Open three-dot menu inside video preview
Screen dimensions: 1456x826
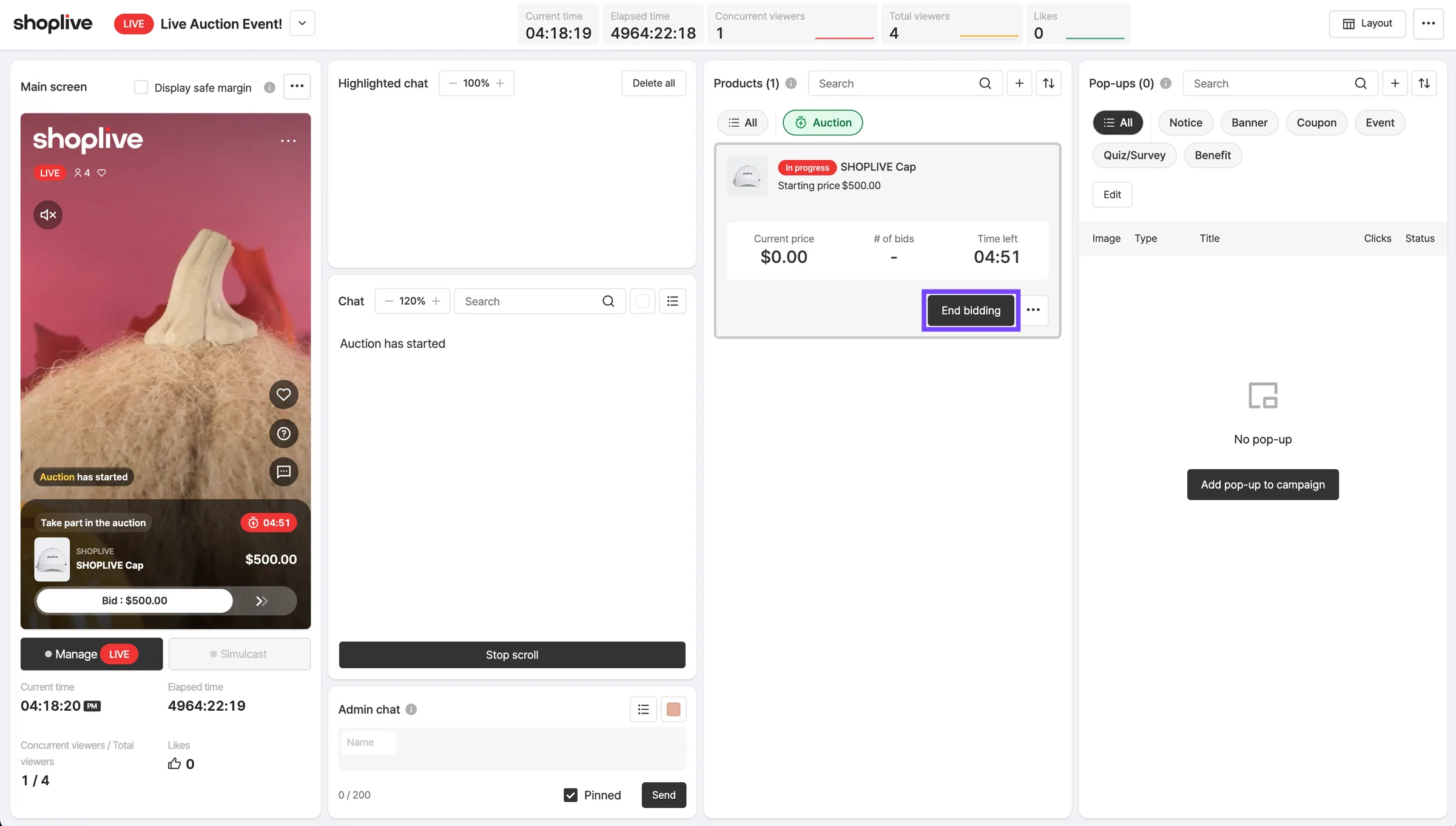pos(288,141)
